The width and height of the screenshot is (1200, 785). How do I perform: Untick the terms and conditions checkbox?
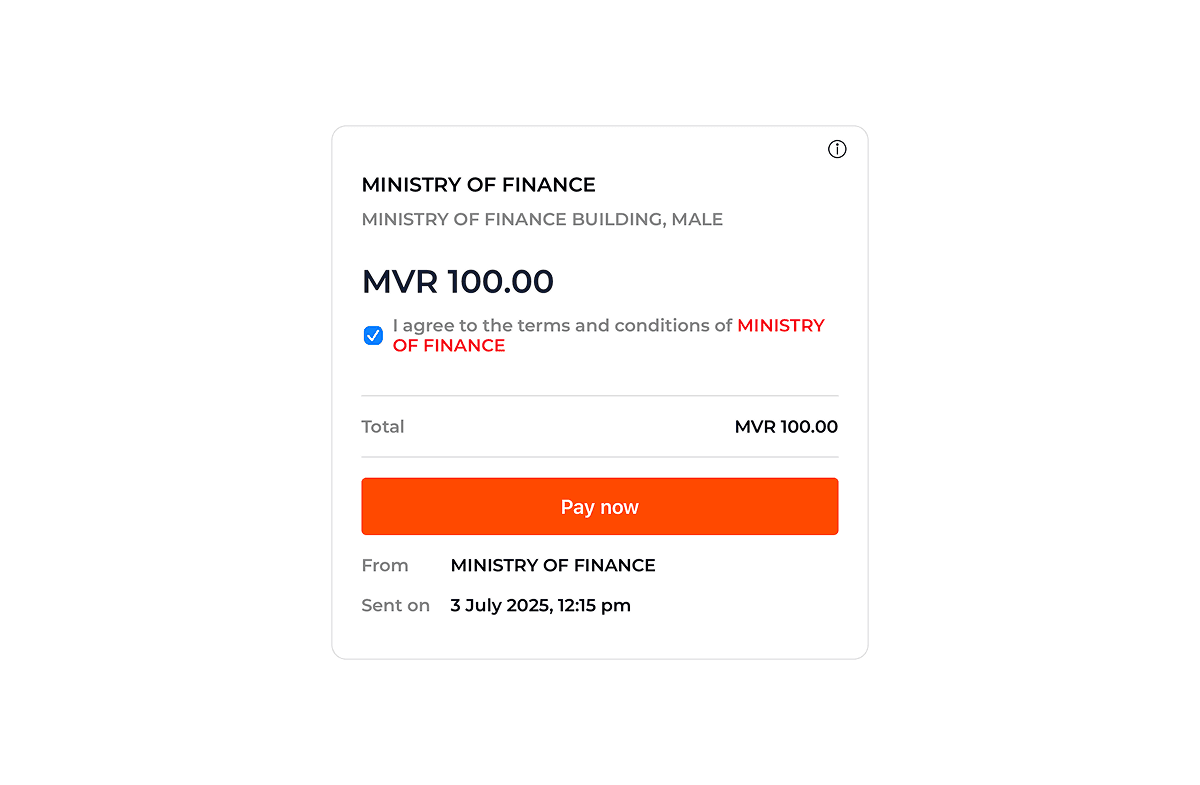(373, 335)
